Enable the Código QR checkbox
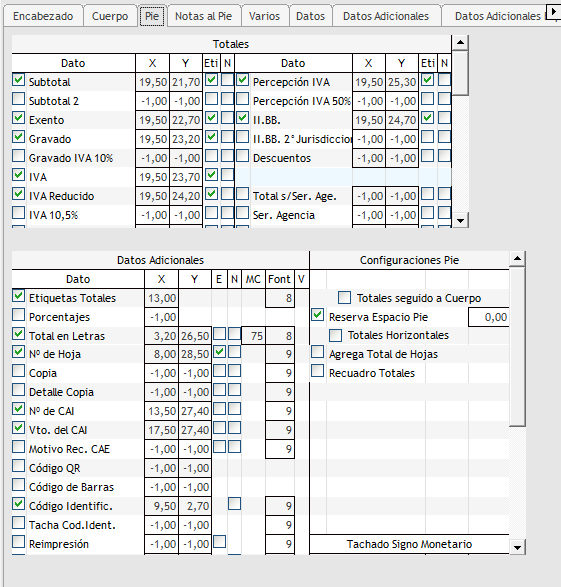 coord(18,466)
